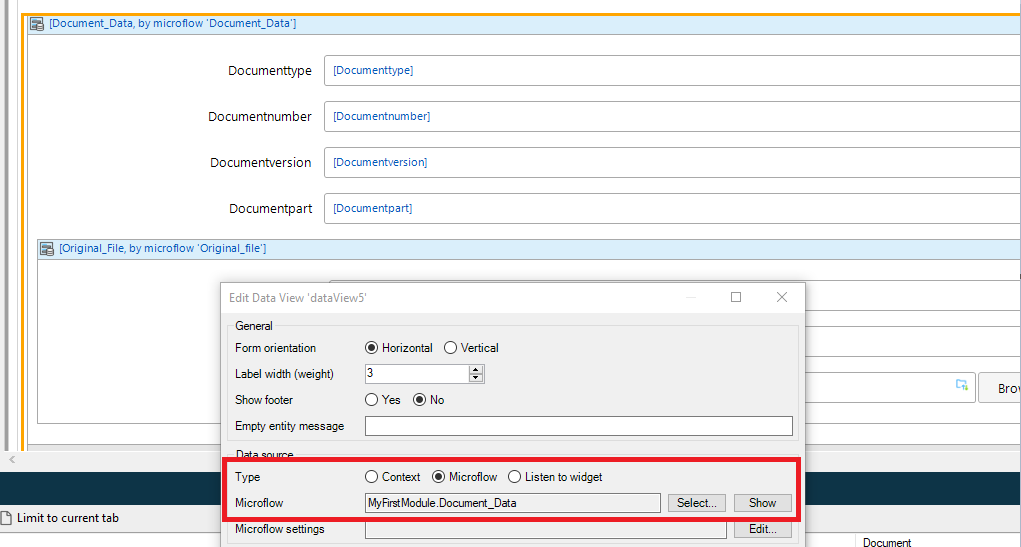
Task: Click the Select... microflow button
Action: (x=697, y=503)
